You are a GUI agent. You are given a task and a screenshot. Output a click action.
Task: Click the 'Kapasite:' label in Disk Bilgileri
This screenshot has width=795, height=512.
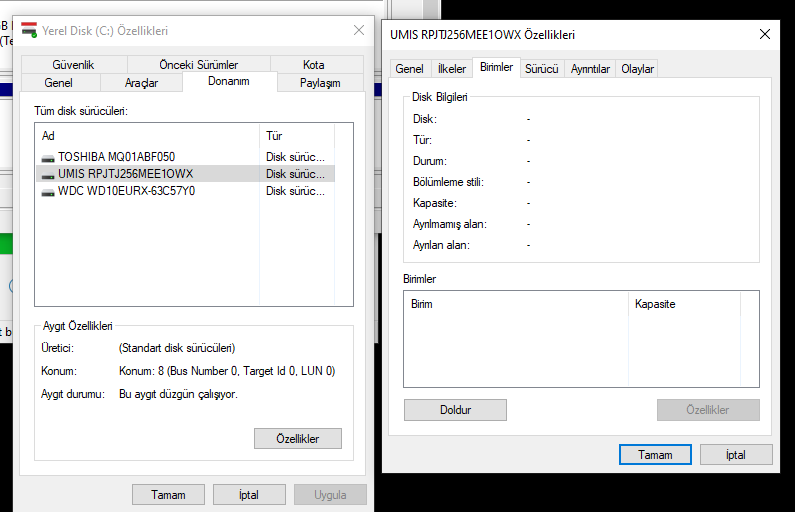(x=435, y=203)
